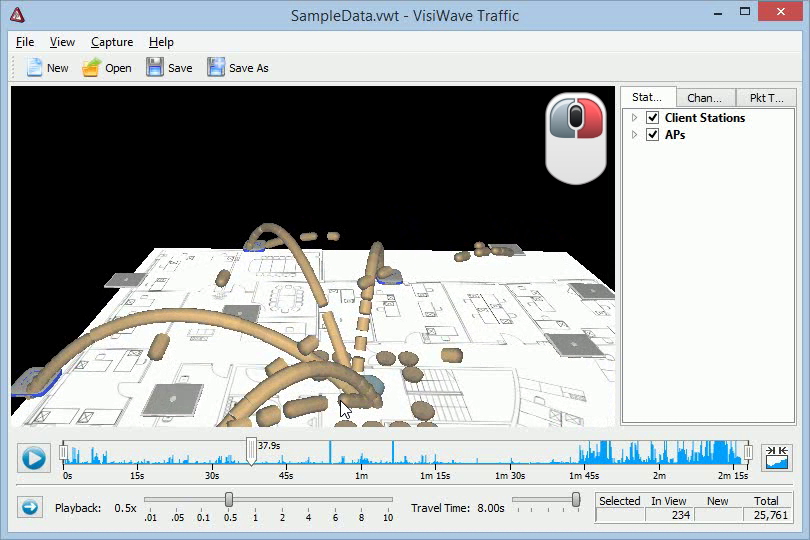
Task: Switch to the Pkt T... tab
Action: [x=767, y=98]
